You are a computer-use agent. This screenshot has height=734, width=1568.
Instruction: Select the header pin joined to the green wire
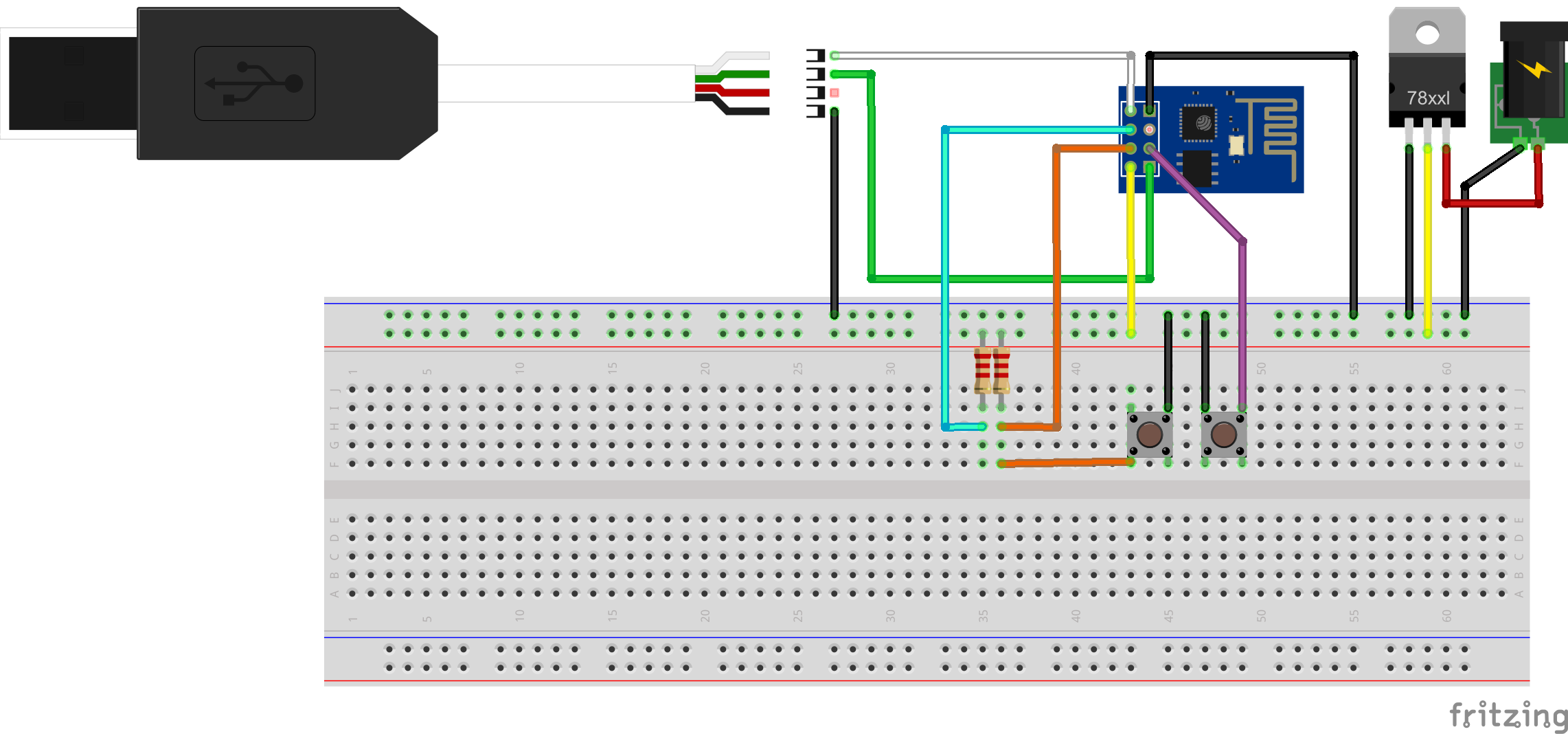click(x=816, y=74)
